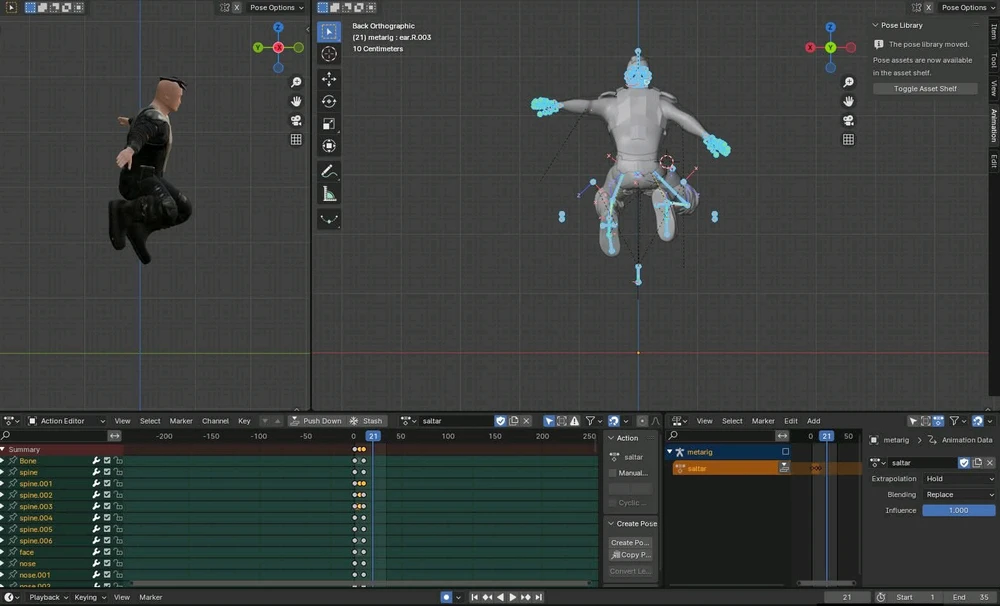
Task: Toggle camera view in left viewport
Action: tap(296, 121)
